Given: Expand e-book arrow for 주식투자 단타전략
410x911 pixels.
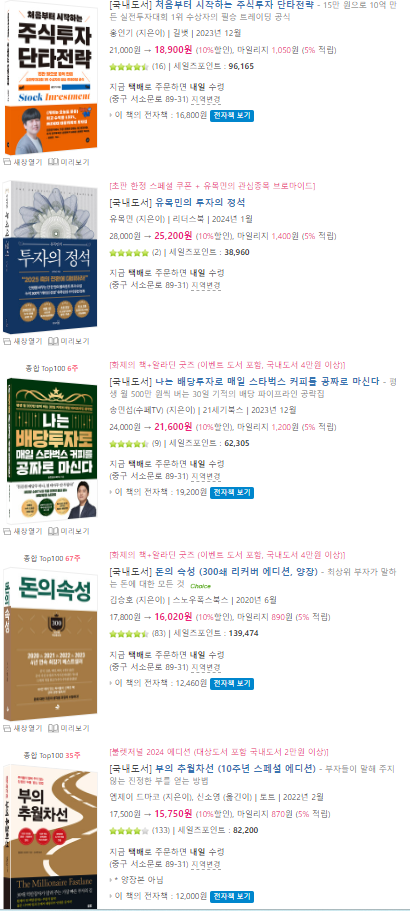Looking at the screenshot, I should pyautogui.click(x=111, y=115).
